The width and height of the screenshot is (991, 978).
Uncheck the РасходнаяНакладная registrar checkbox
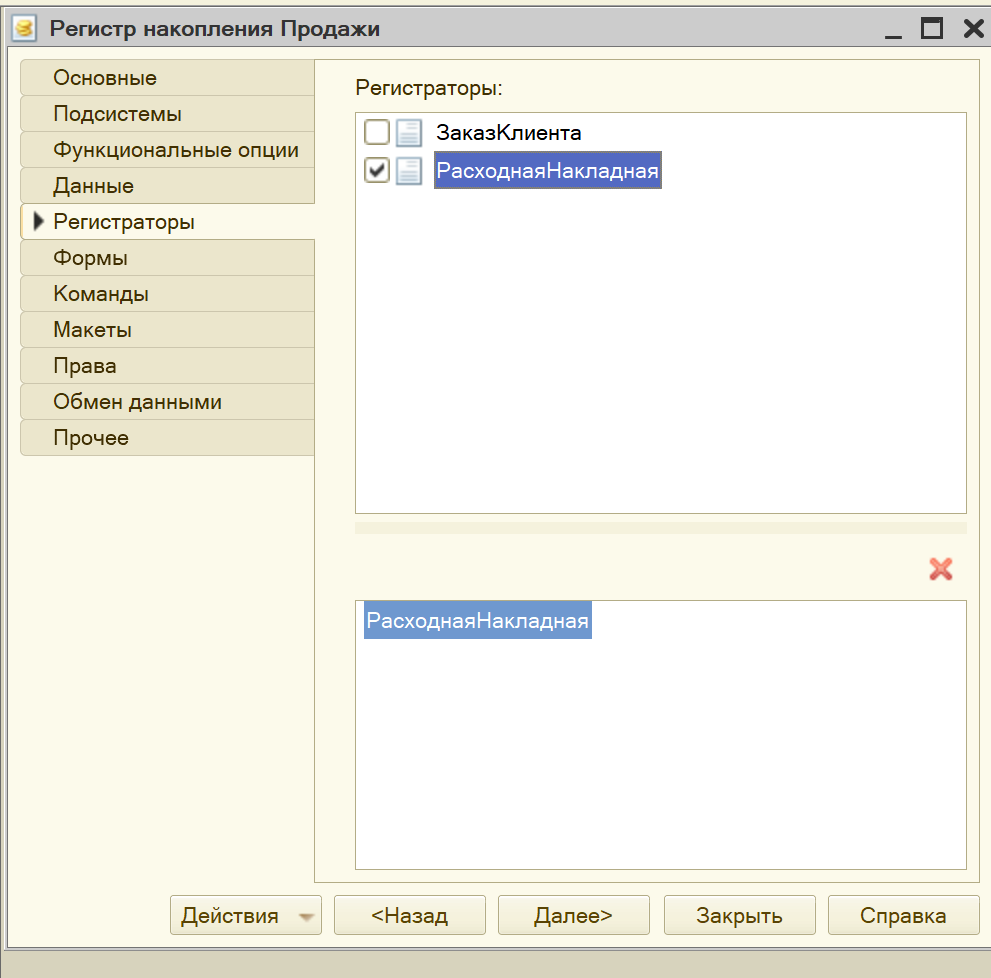point(377,170)
